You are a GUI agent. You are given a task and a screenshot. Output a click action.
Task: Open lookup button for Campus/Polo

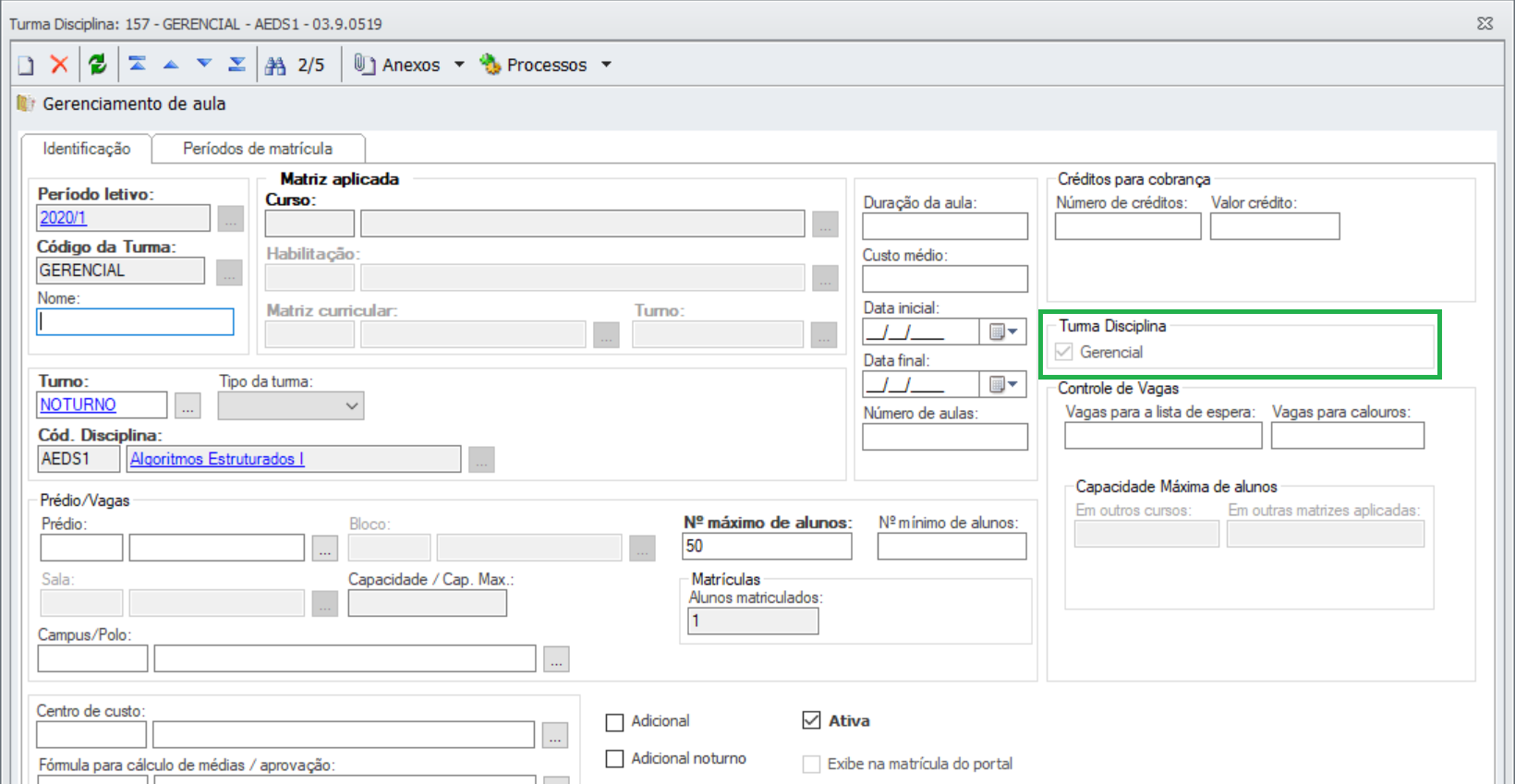click(556, 659)
